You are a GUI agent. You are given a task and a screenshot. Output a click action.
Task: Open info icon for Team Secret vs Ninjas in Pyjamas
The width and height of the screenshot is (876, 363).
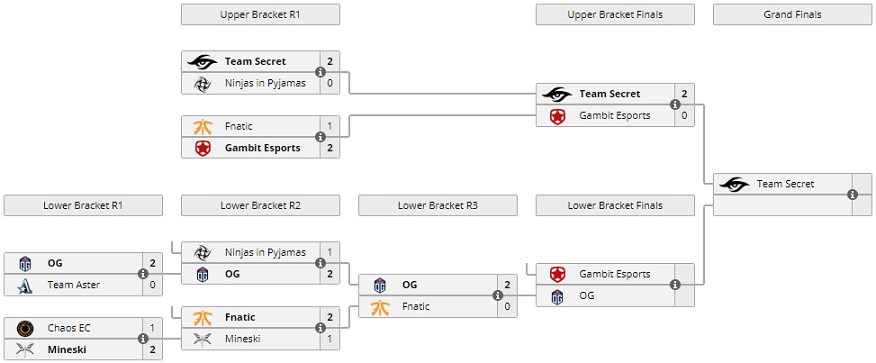320,72
